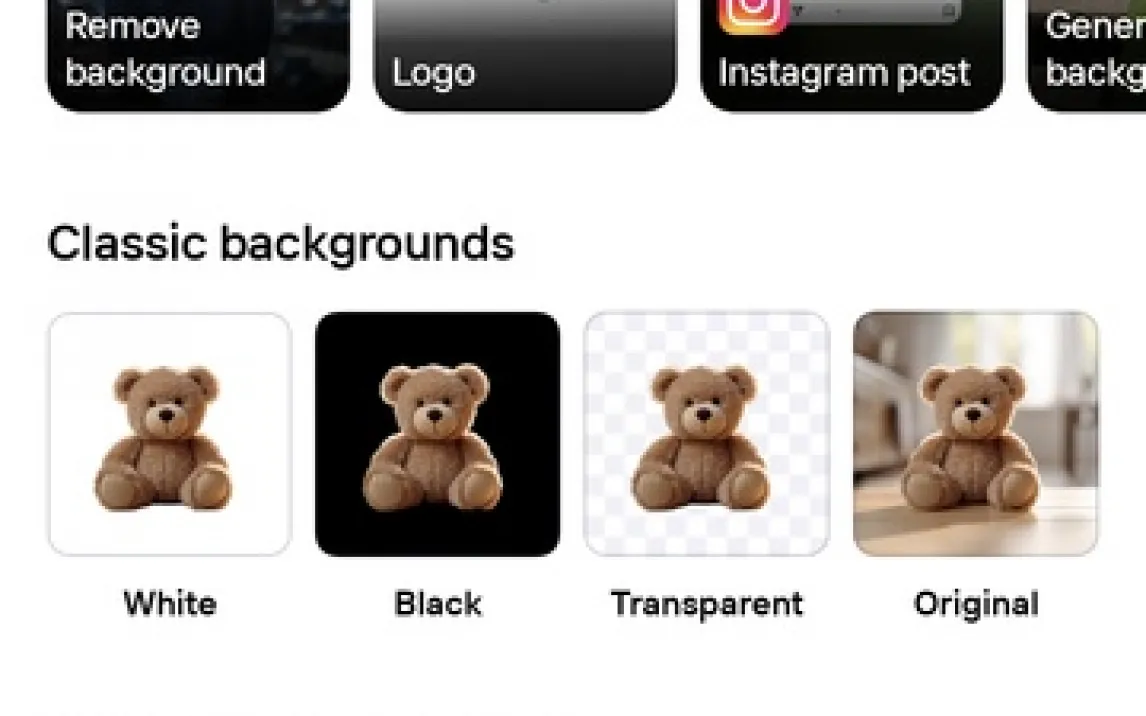Click the teddy bear in the original room photo
1146x716 pixels.
click(x=971, y=438)
